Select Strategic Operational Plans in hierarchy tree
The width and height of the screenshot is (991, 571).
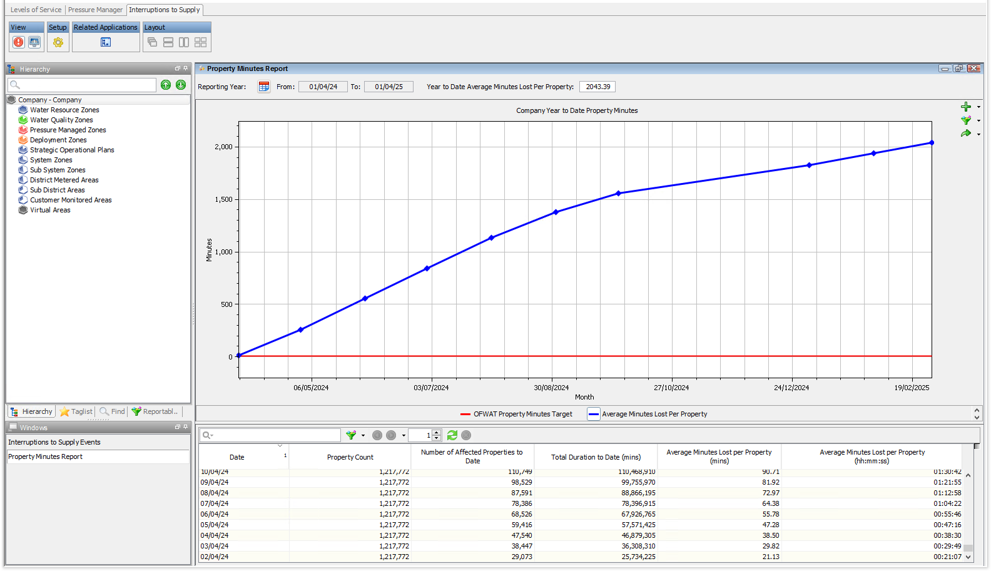click(72, 150)
